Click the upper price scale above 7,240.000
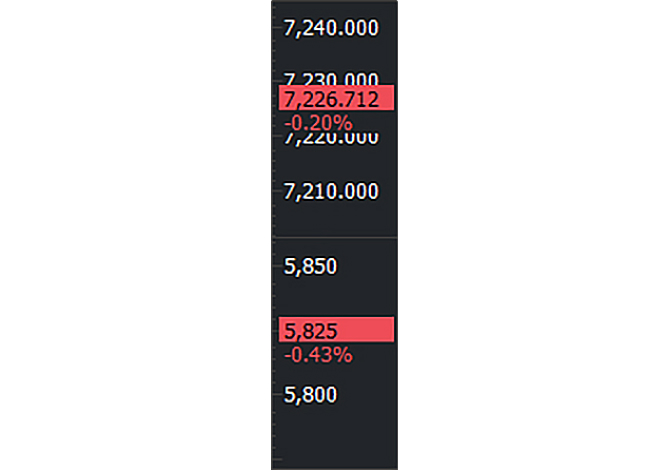The image size is (669, 470). tap(335, 8)
